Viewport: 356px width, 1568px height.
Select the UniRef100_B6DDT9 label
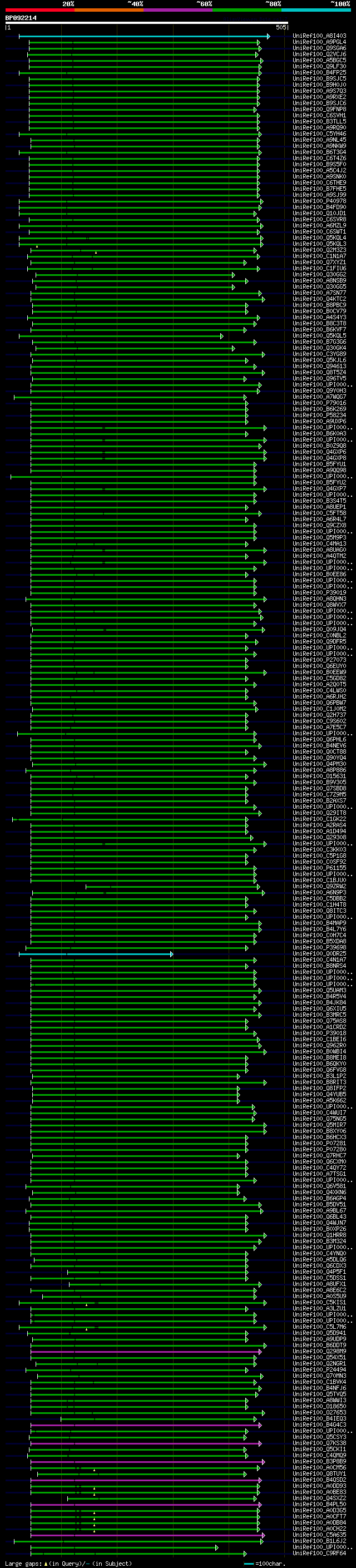[319, 1345]
